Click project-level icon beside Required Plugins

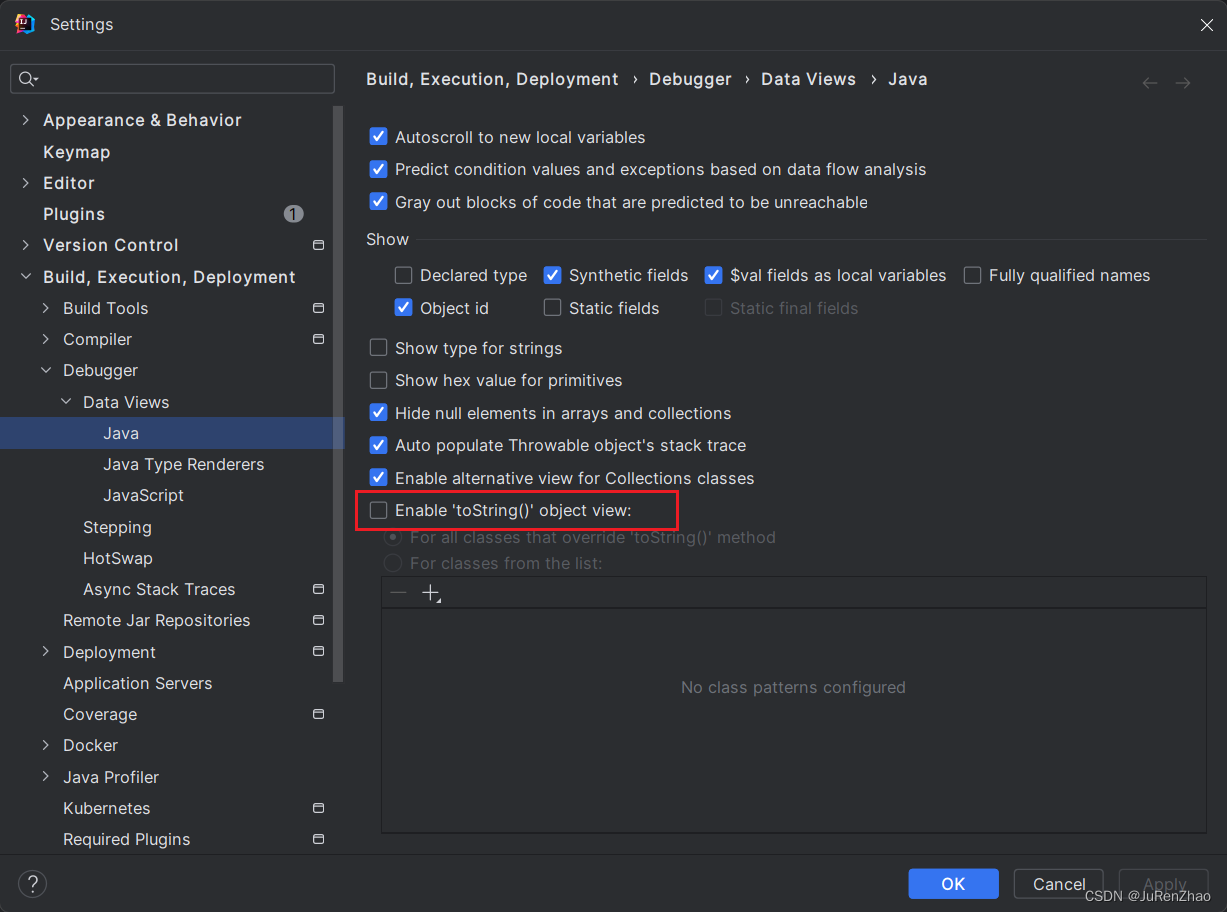[318, 839]
